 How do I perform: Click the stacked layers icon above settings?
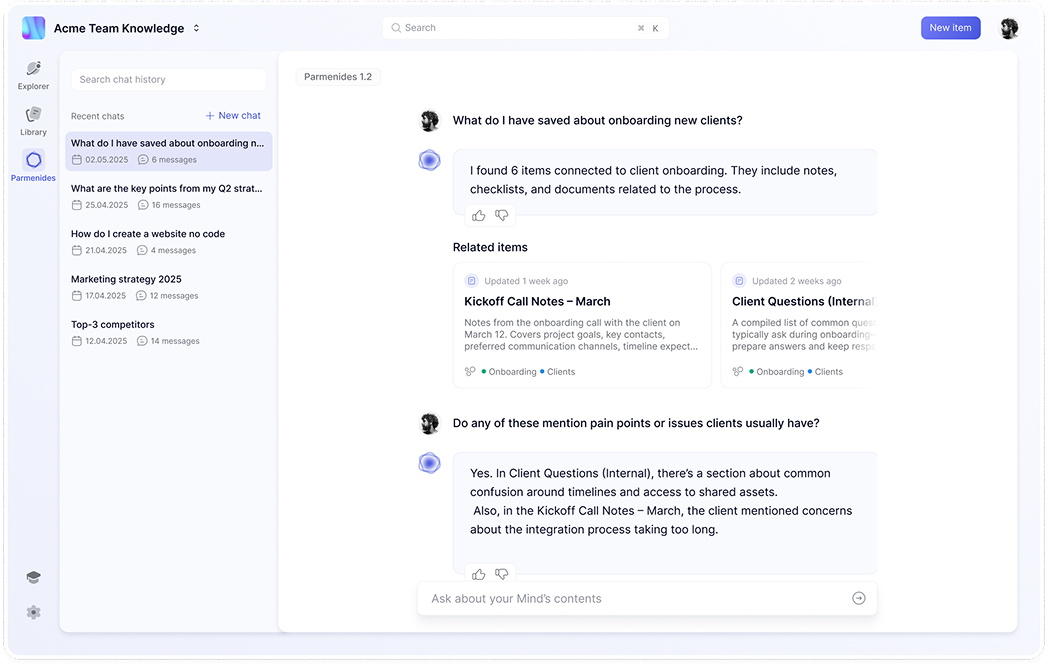point(33,577)
